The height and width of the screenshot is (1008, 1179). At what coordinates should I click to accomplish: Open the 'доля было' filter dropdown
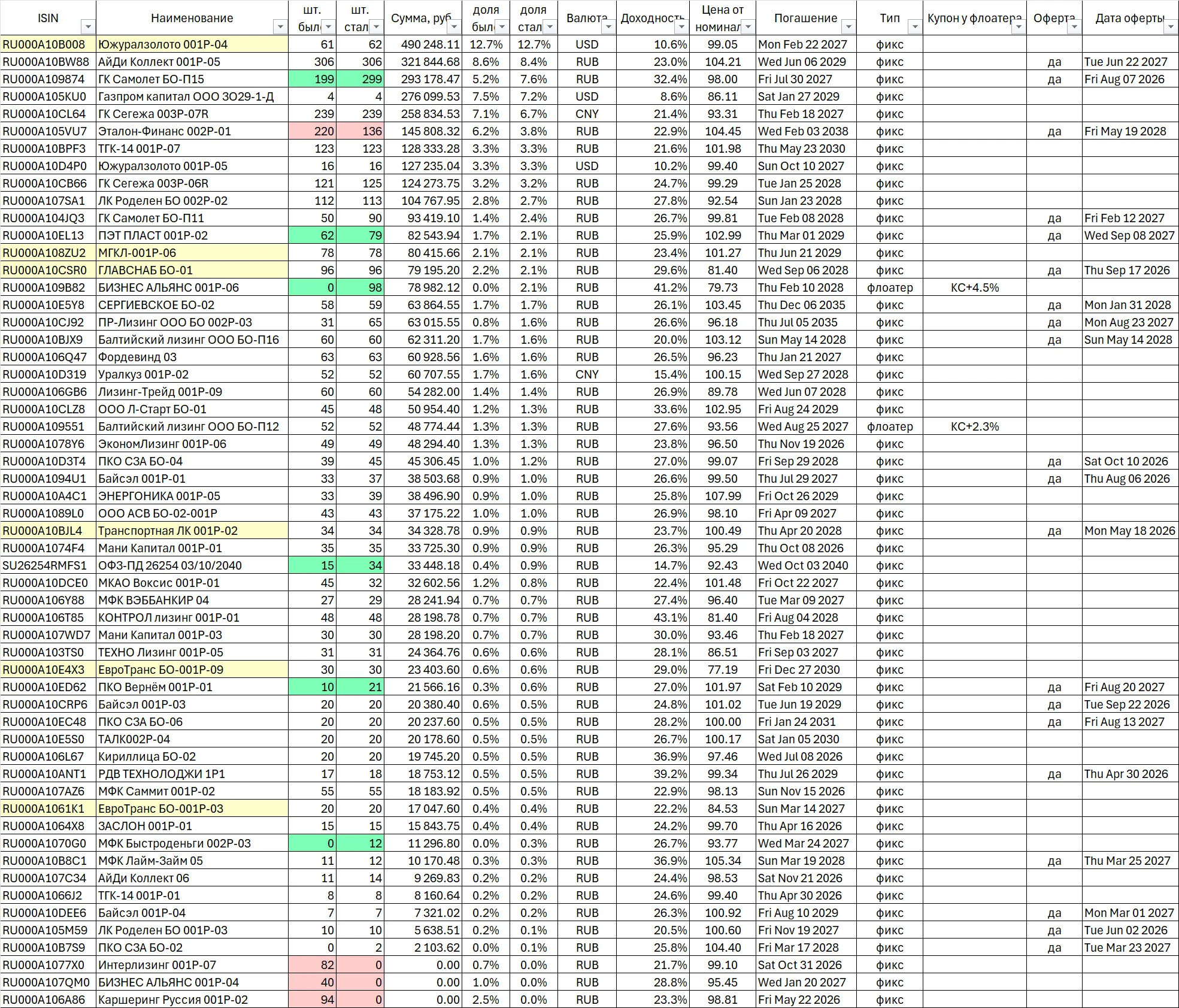(x=502, y=27)
